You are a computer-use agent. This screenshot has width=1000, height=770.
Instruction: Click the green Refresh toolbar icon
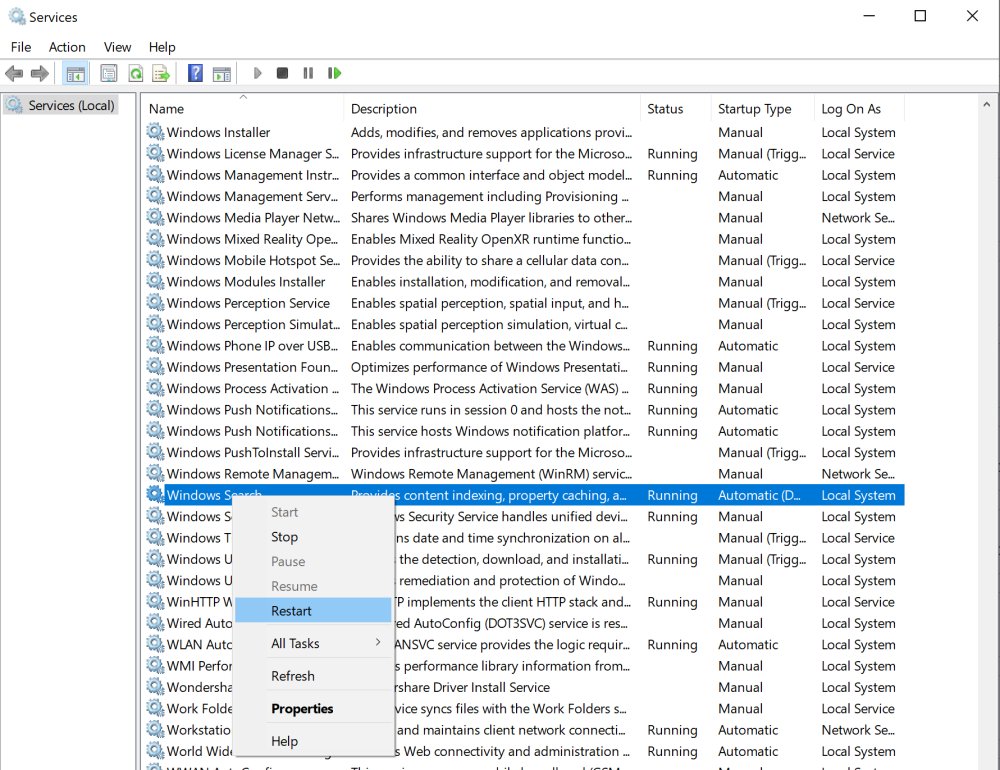click(135, 73)
